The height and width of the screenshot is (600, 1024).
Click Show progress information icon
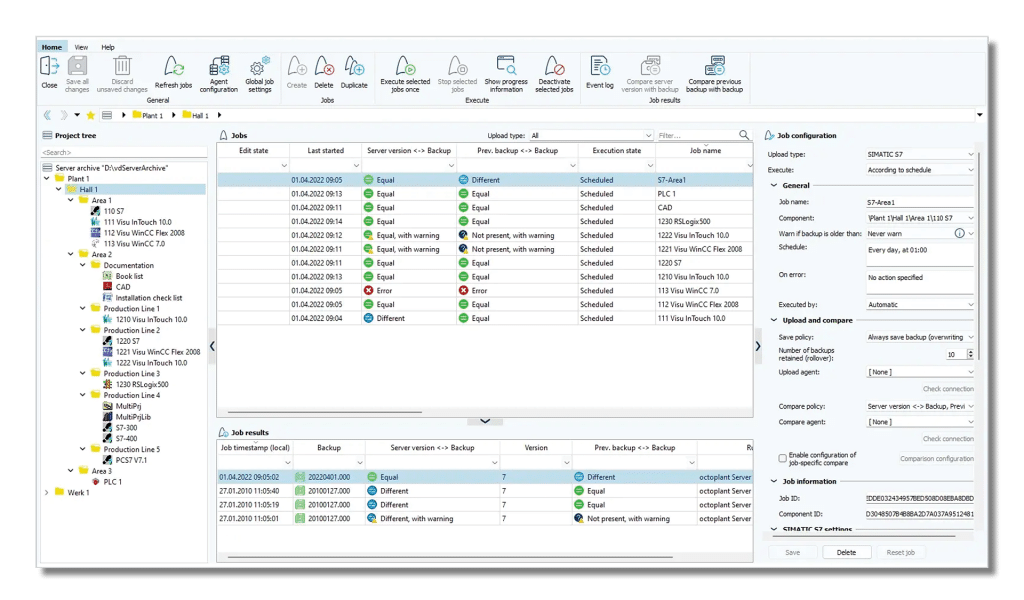pyautogui.click(x=506, y=66)
